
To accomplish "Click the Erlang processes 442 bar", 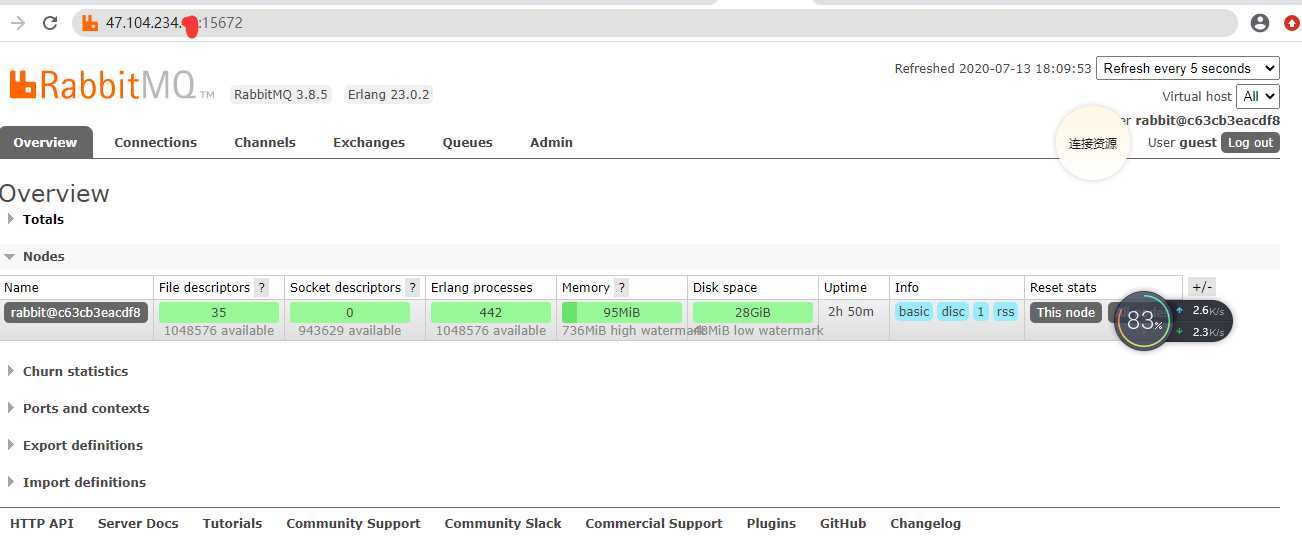I will click(491, 312).
